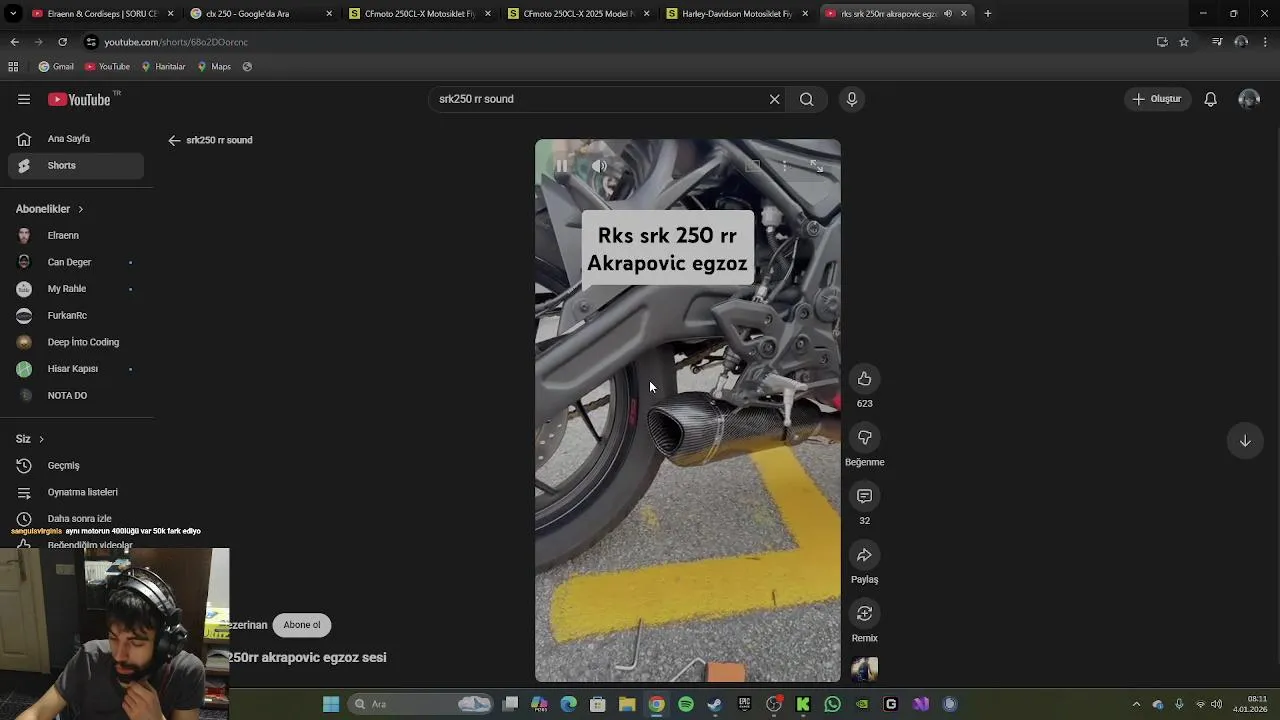Open the Chrome three-dot menu
The image size is (1280, 720).
(1266, 42)
